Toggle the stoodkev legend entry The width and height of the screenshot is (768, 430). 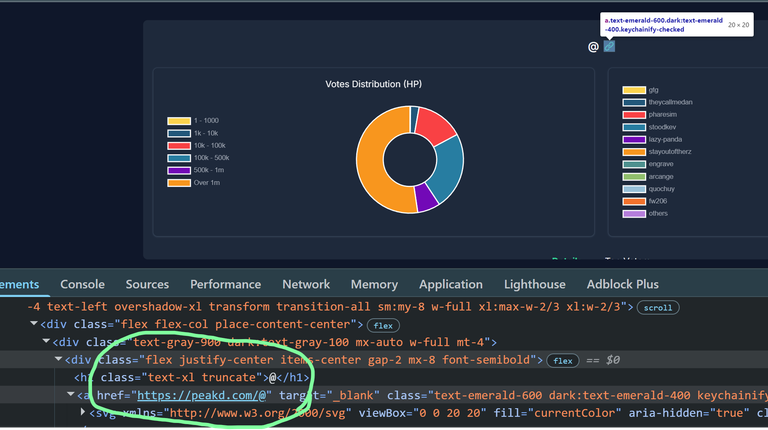(x=649, y=127)
